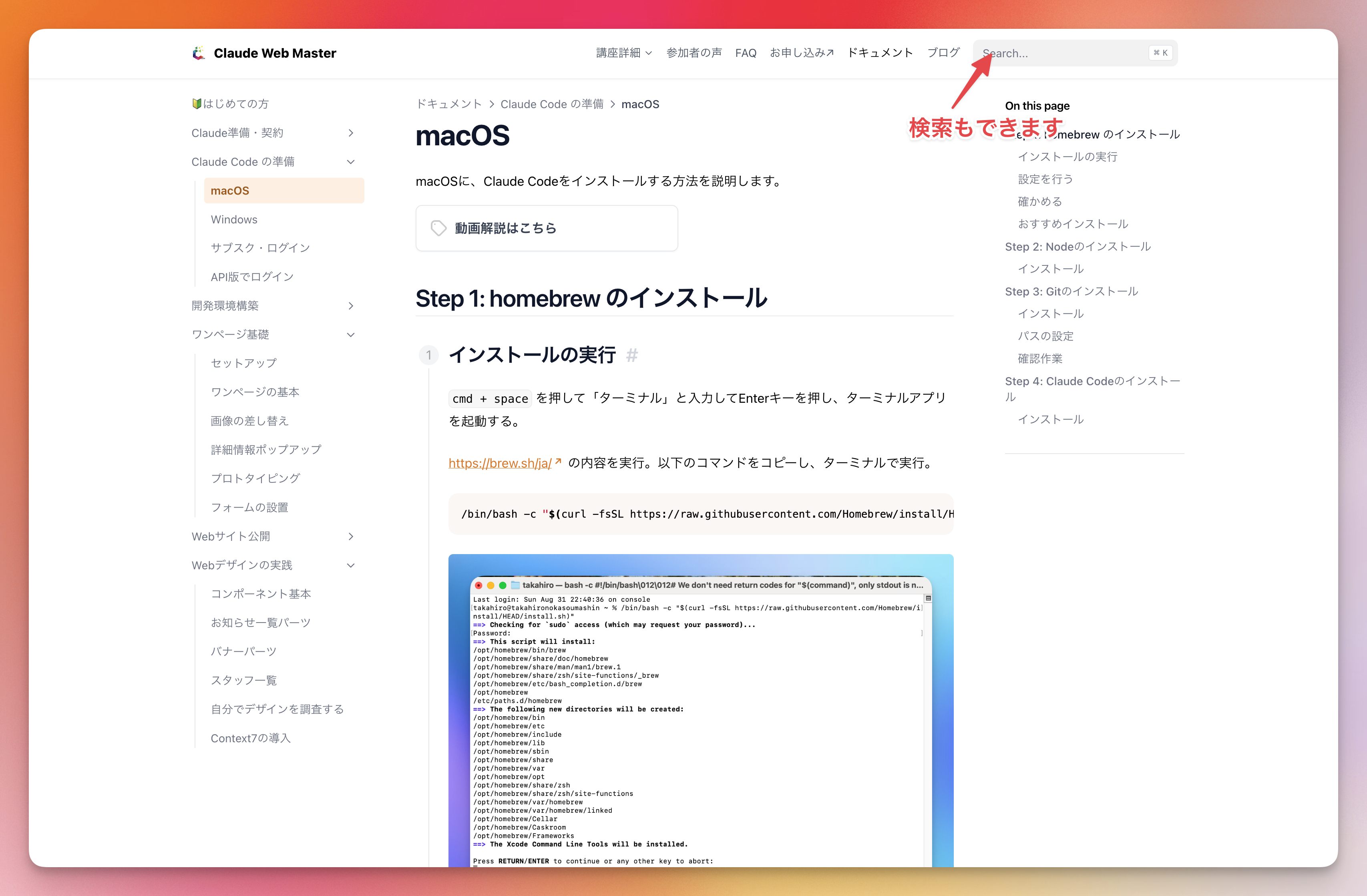Click the external link arrow after brew.sh link
Viewport: 1367px width, 896px height.
[558, 461]
